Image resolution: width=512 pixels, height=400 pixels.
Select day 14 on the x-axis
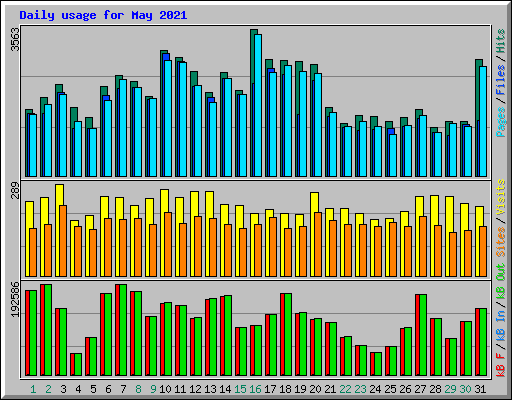click(225, 389)
